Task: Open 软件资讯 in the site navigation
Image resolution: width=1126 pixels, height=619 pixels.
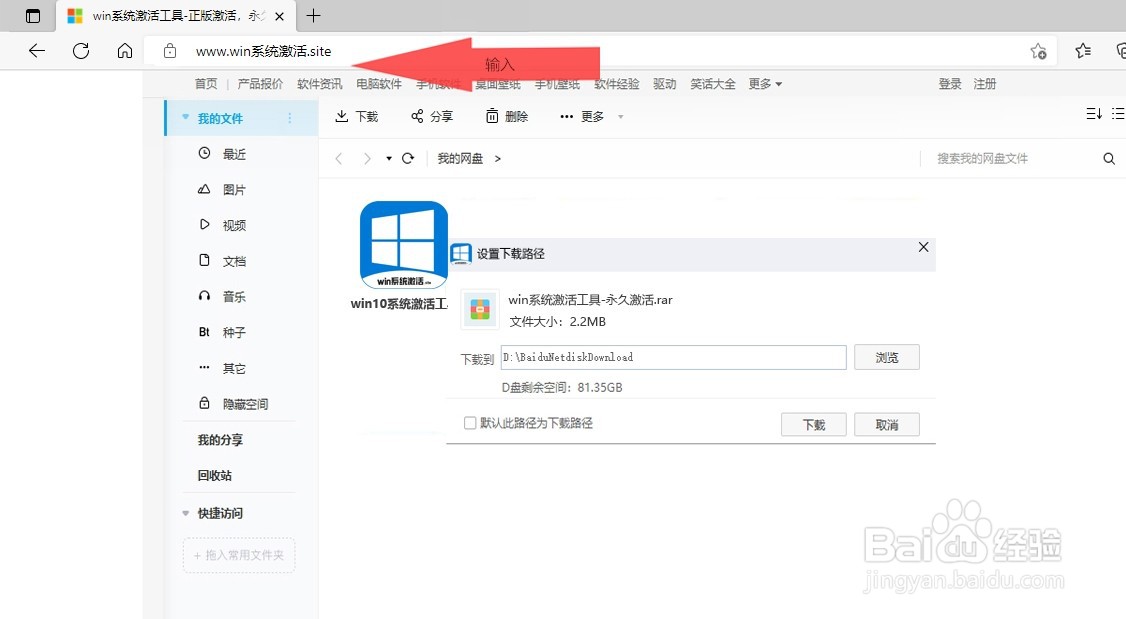Action: click(320, 84)
